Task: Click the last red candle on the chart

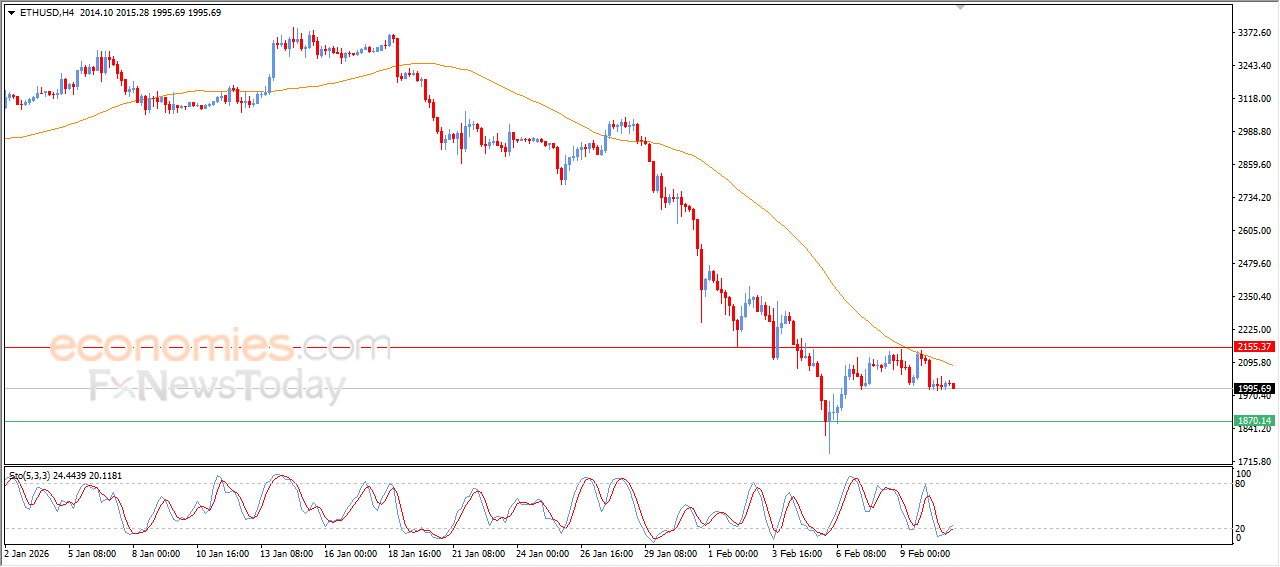Action: [954, 386]
